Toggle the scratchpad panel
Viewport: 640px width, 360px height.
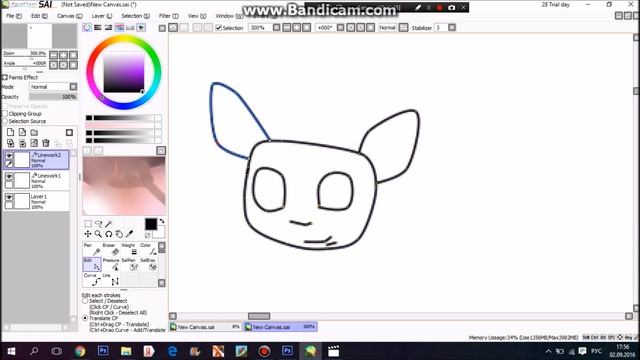point(141,27)
